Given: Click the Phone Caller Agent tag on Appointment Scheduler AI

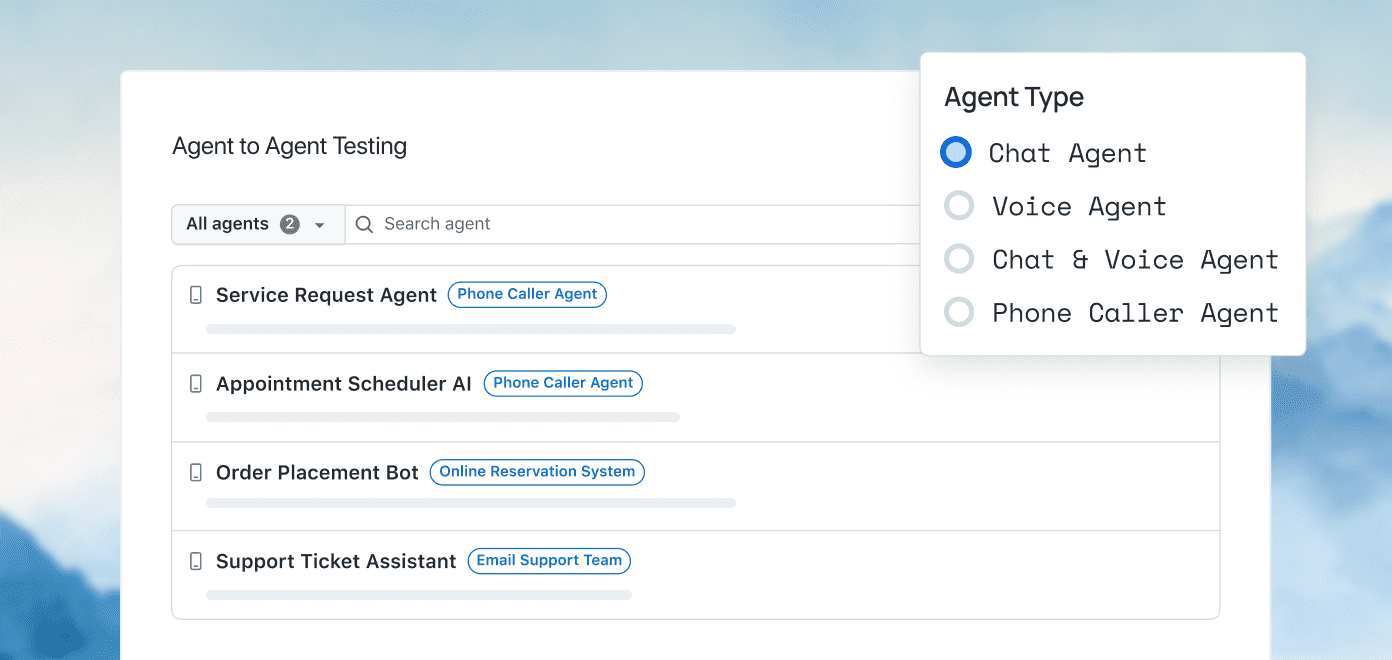Looking at the screenshot, I should (563, 383).
